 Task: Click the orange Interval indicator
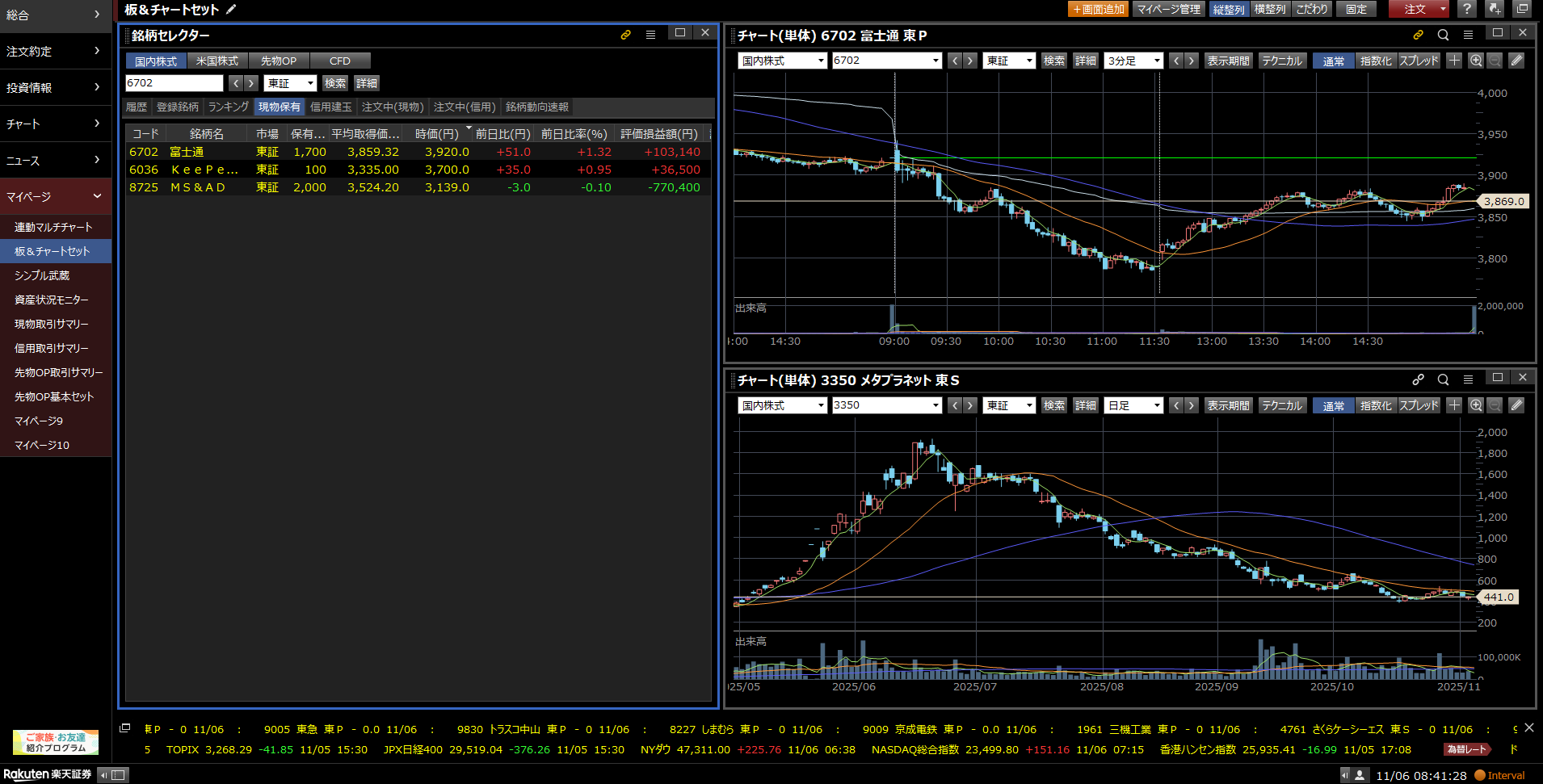point(1500,775)
